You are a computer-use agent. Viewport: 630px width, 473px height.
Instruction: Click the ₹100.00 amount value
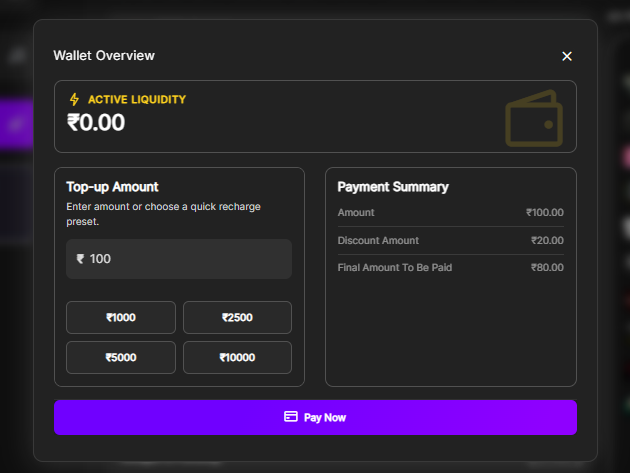point(545,212)
